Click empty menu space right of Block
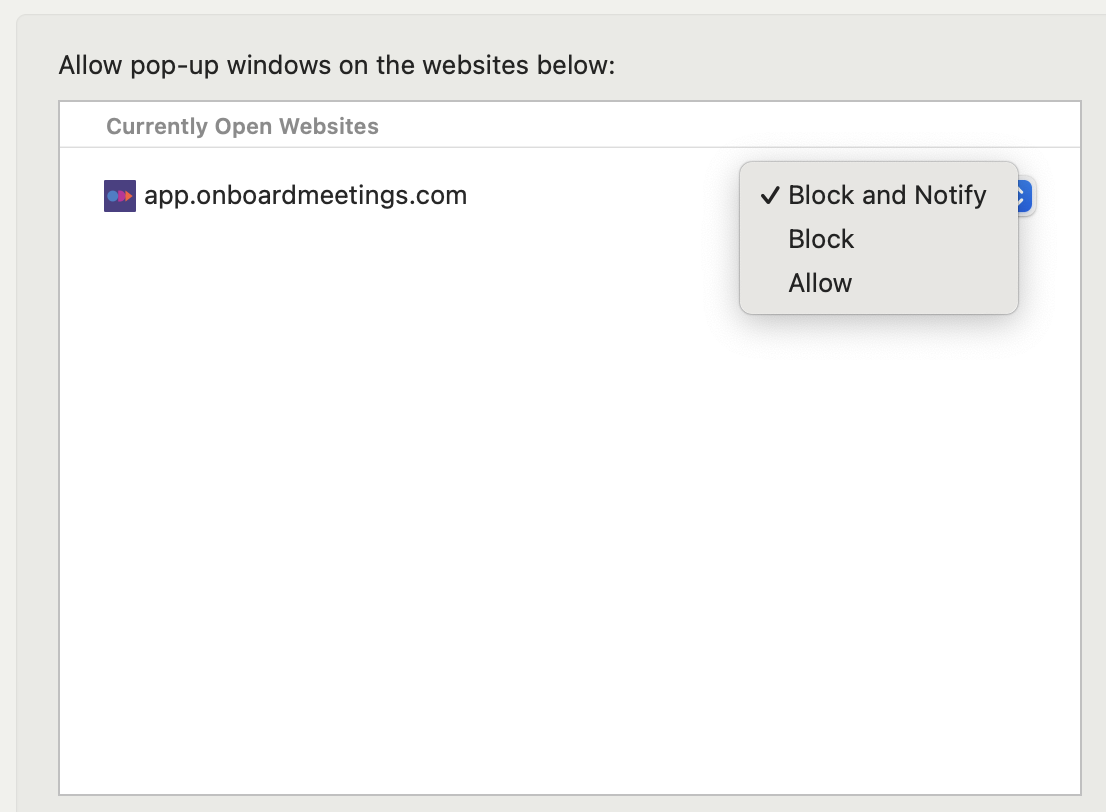The height and width of the screenshot is (812, 1106). [930, 239]
